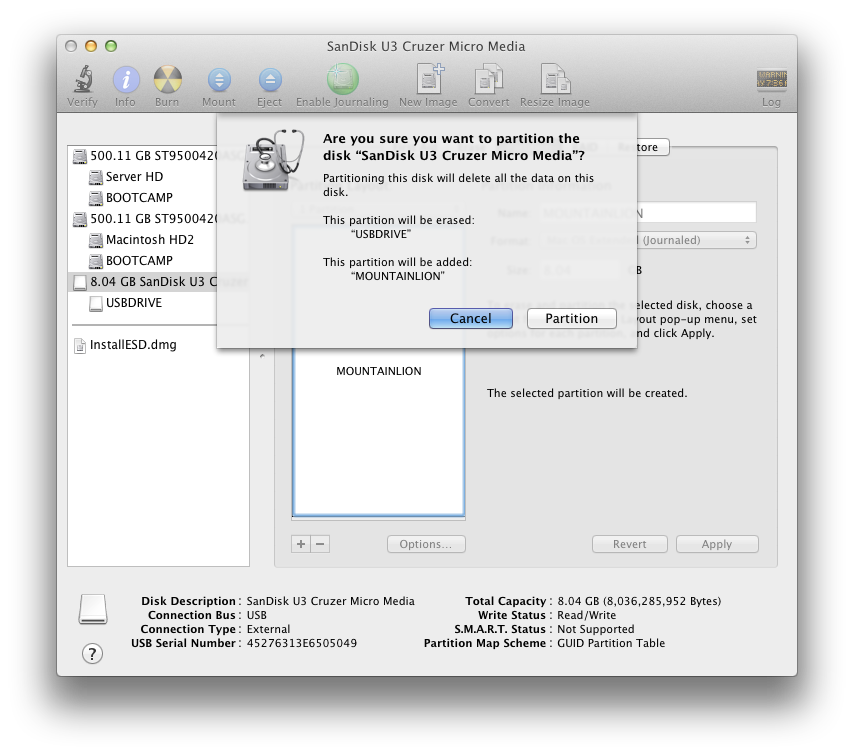Click the Resize Image toolbar icon

[x=555, y=79]
